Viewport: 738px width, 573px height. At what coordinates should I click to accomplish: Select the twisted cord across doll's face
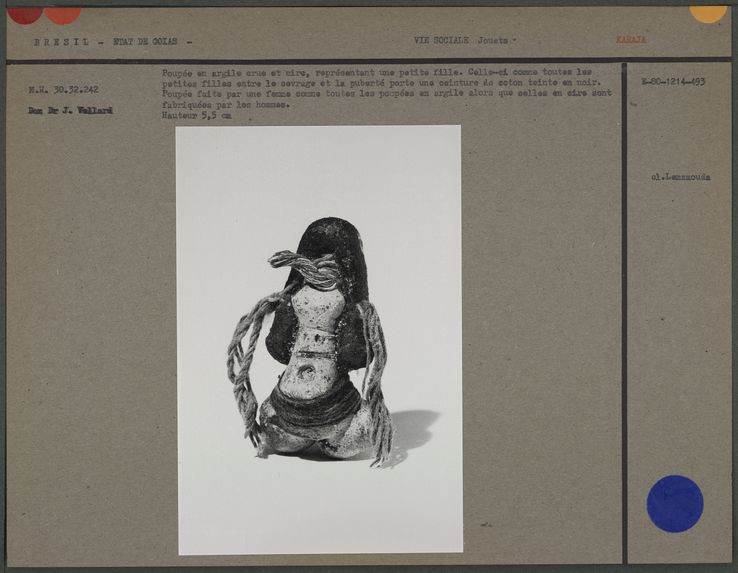tap(305, 267)
